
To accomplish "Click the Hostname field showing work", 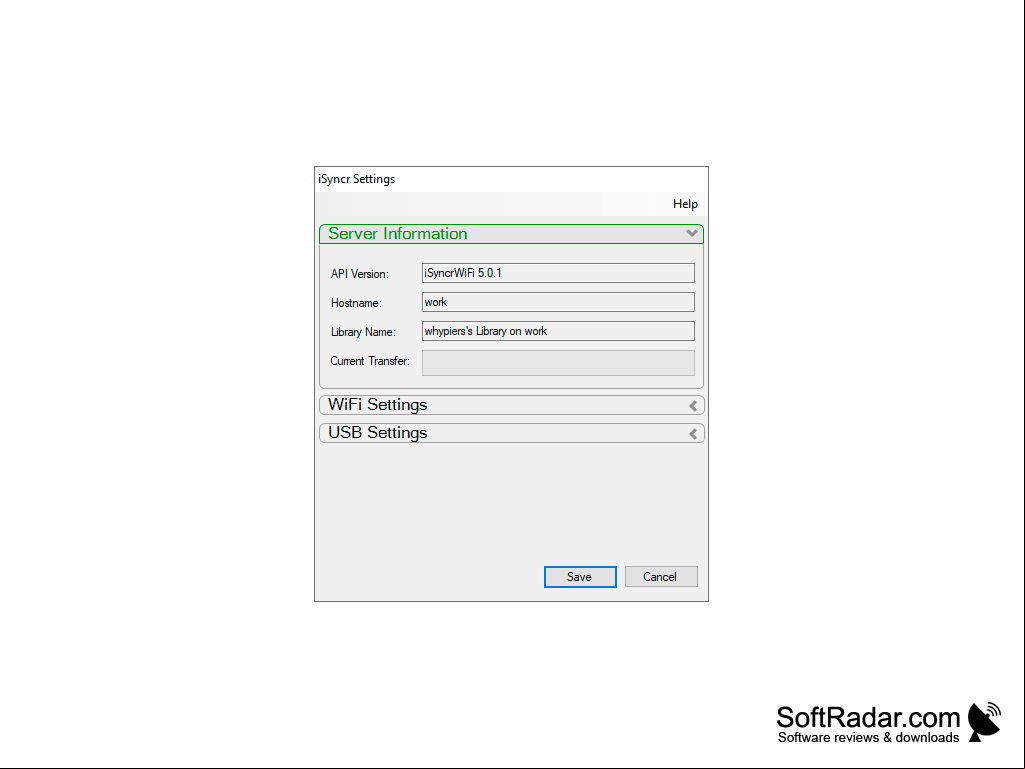I will click(558, 302).
